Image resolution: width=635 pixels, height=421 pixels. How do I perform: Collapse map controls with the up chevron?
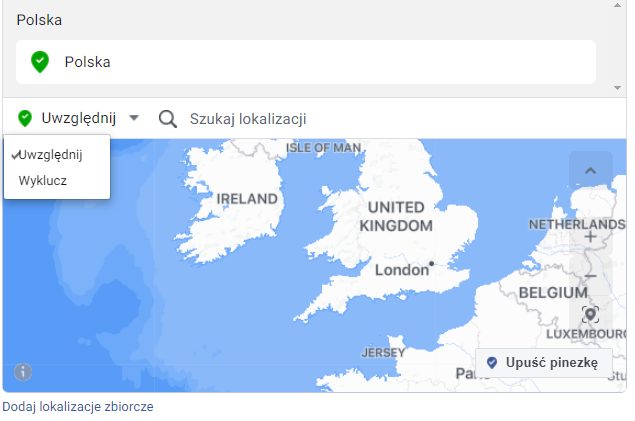(x=590, y=171)
